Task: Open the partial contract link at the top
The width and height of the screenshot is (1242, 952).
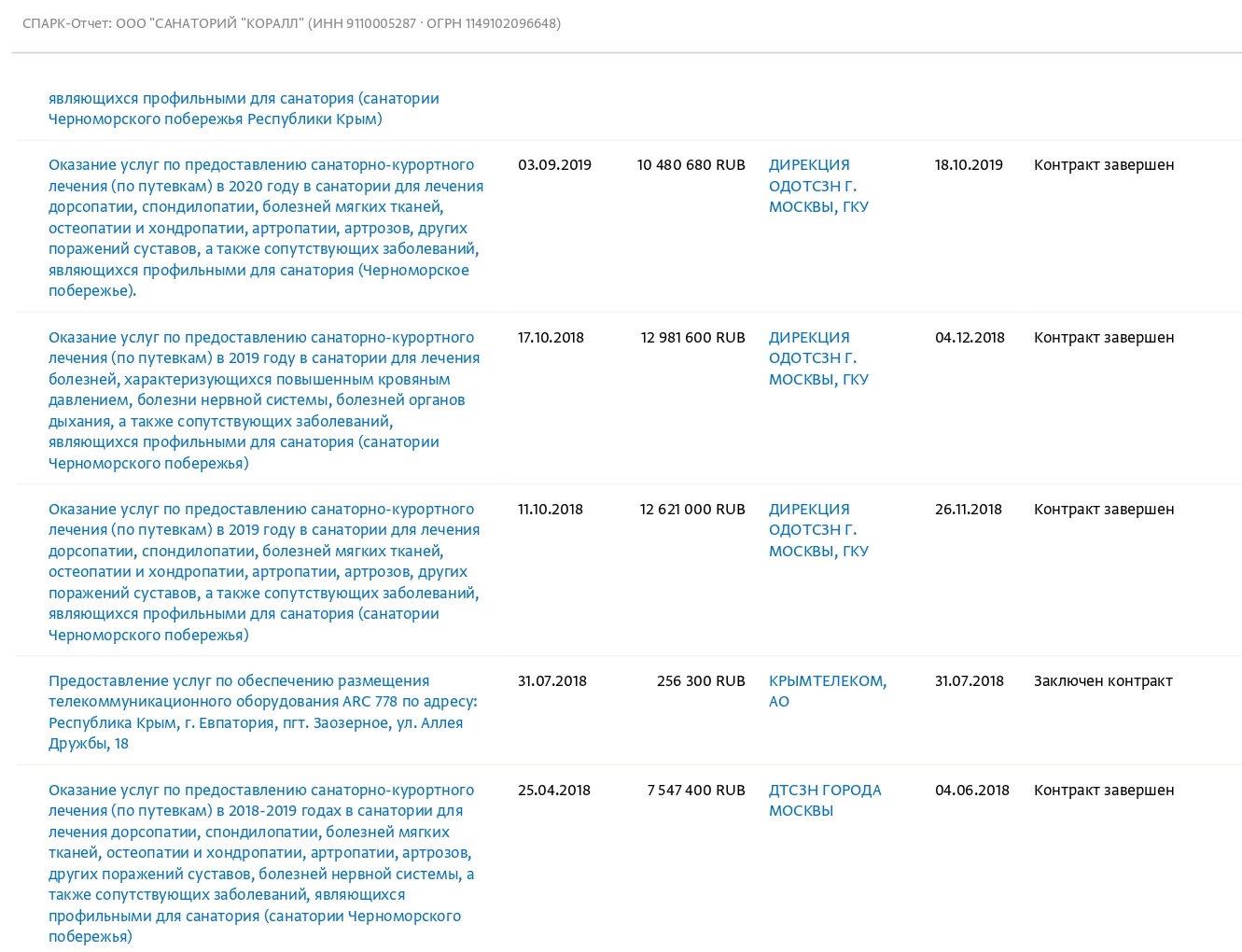Action: [x=244, y=108]
